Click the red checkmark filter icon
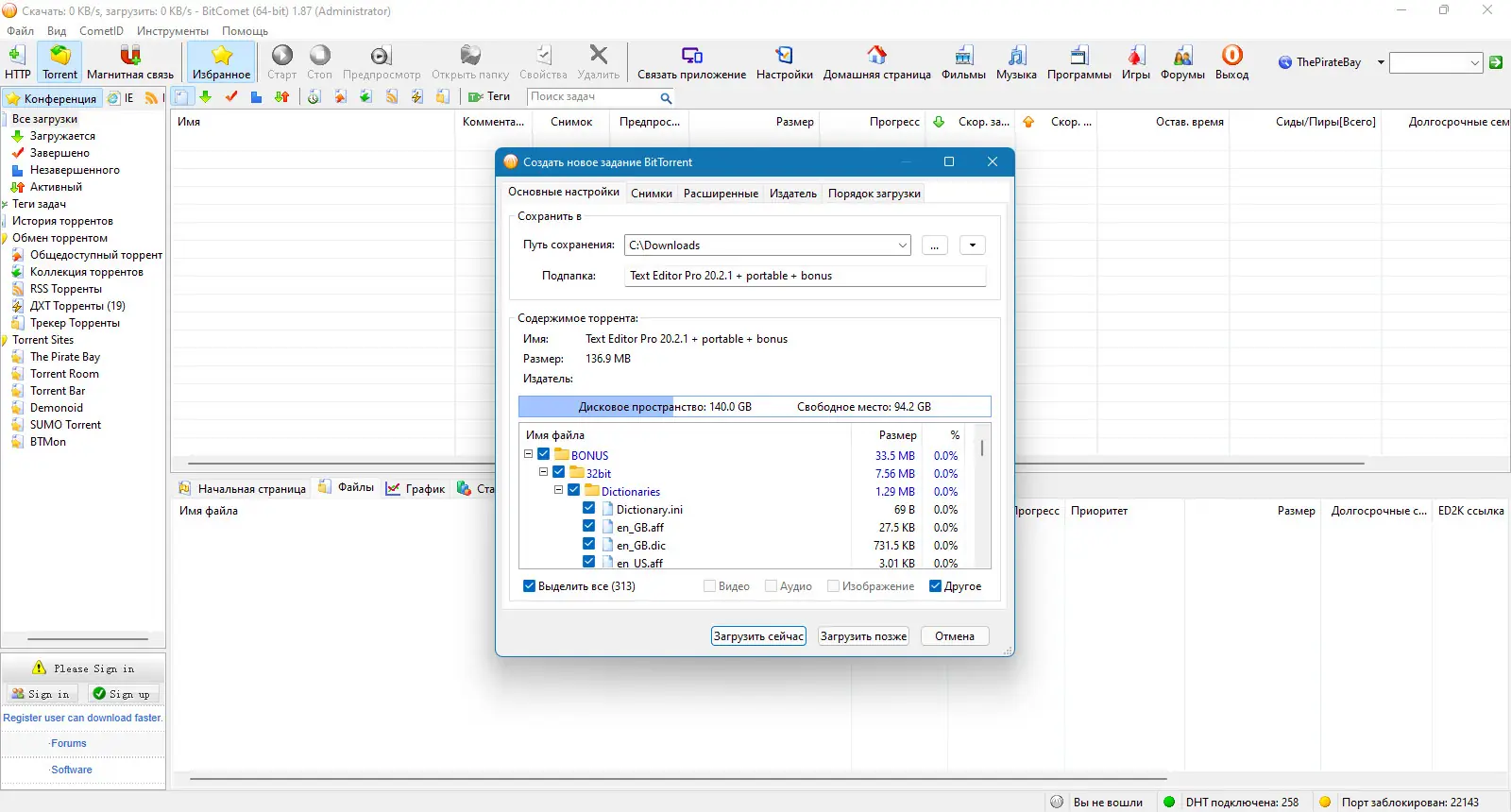 coord(230,96)
